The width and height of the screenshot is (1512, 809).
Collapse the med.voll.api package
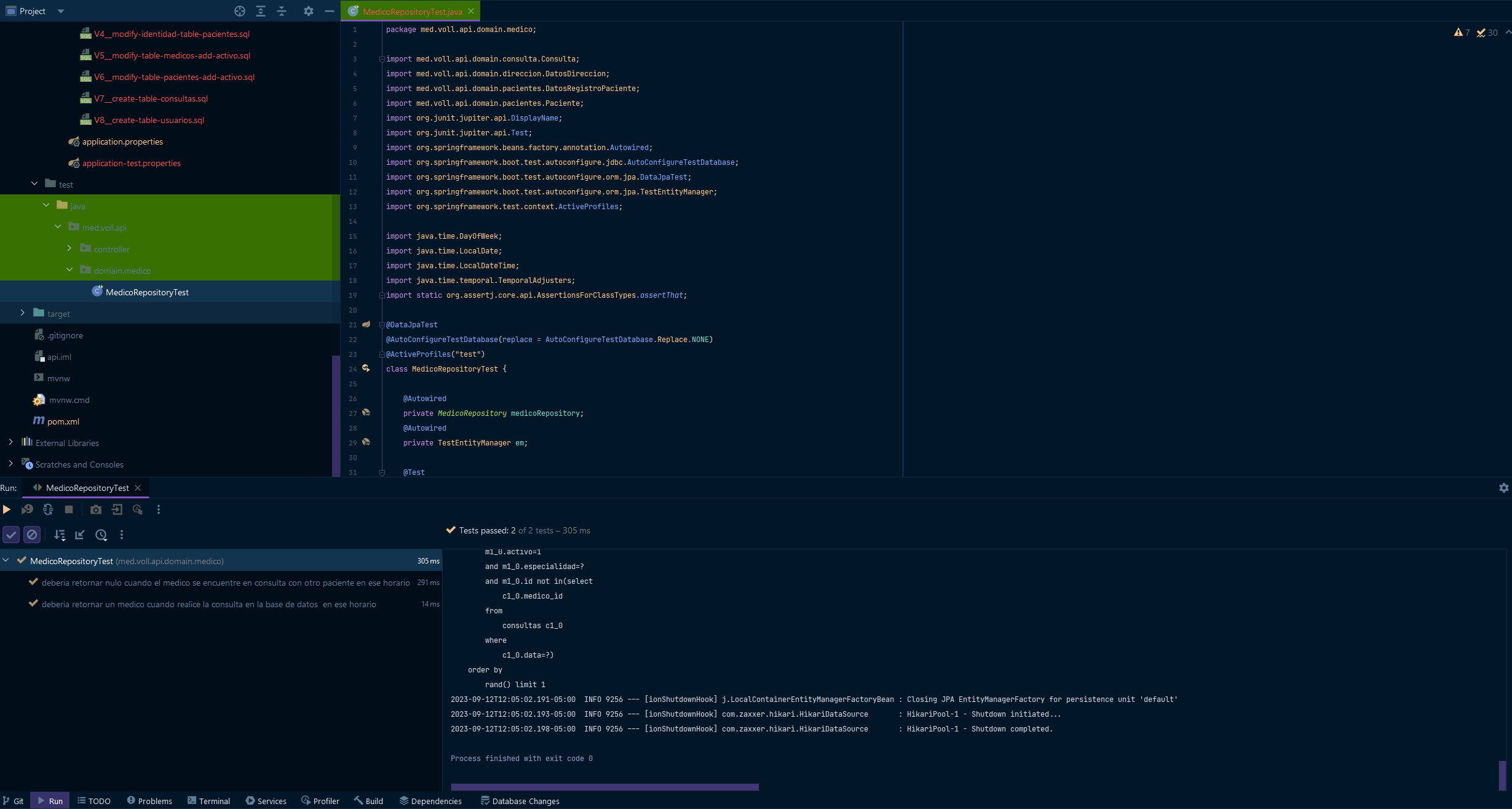tap(58, 227)
